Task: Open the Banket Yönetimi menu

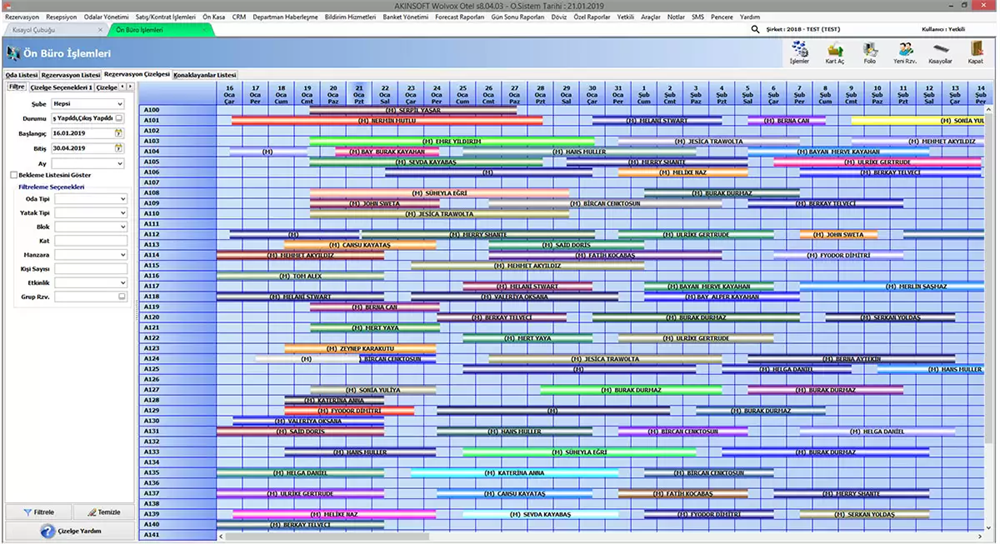Action: [406, 17]
